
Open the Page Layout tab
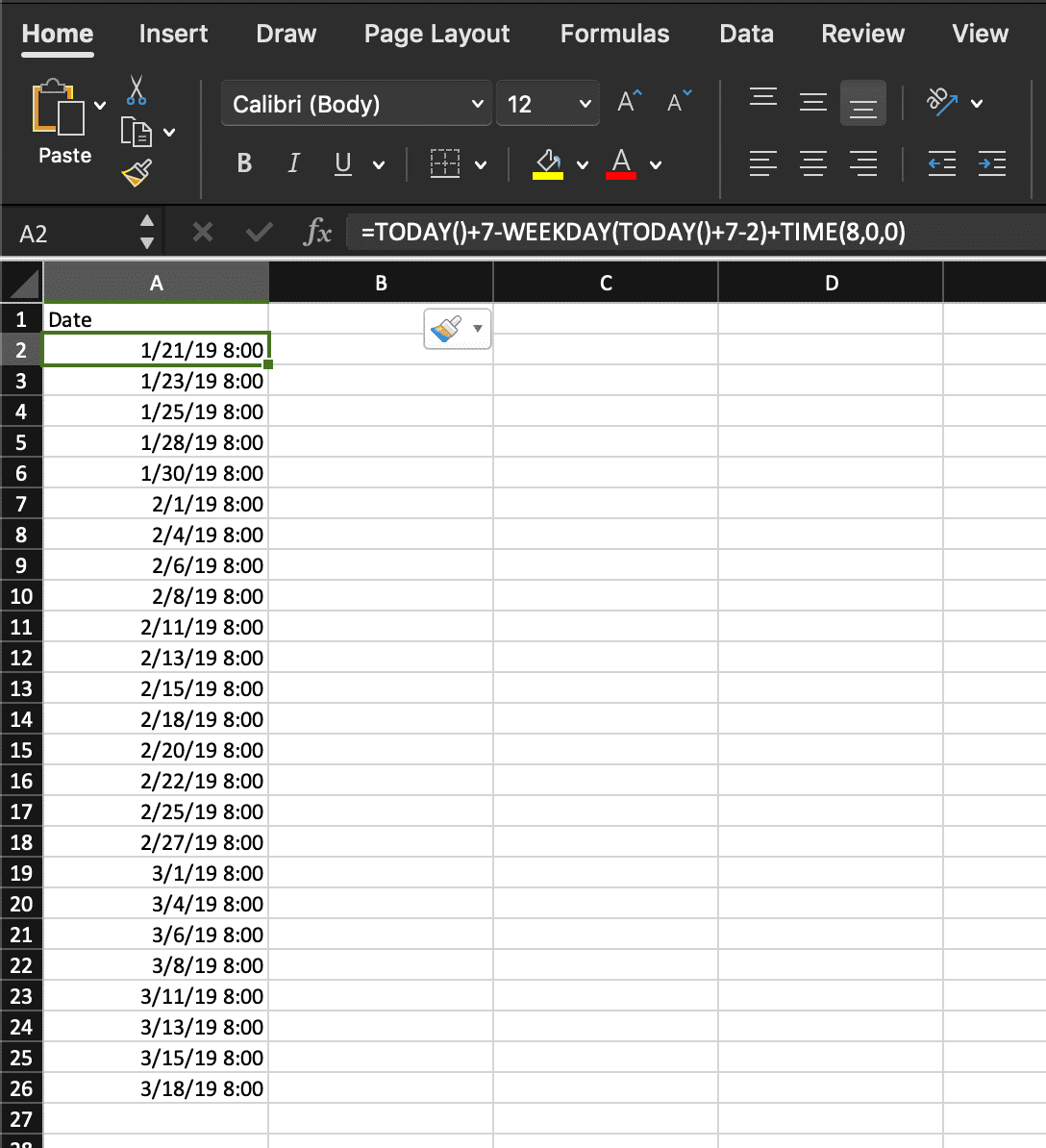pyautogui.click(x=436, y=34)
